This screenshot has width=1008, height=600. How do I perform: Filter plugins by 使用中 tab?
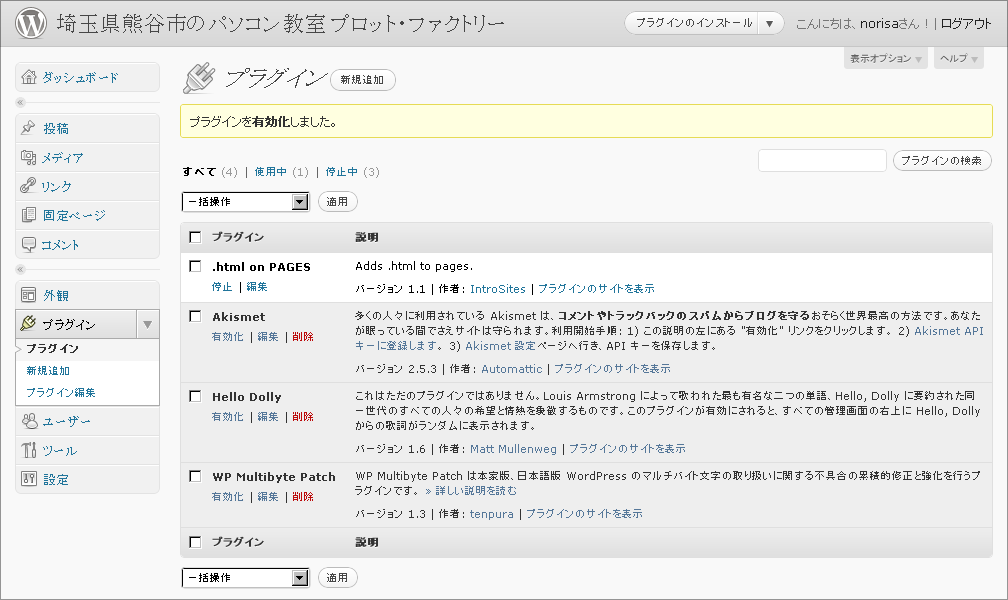[271, 172]
